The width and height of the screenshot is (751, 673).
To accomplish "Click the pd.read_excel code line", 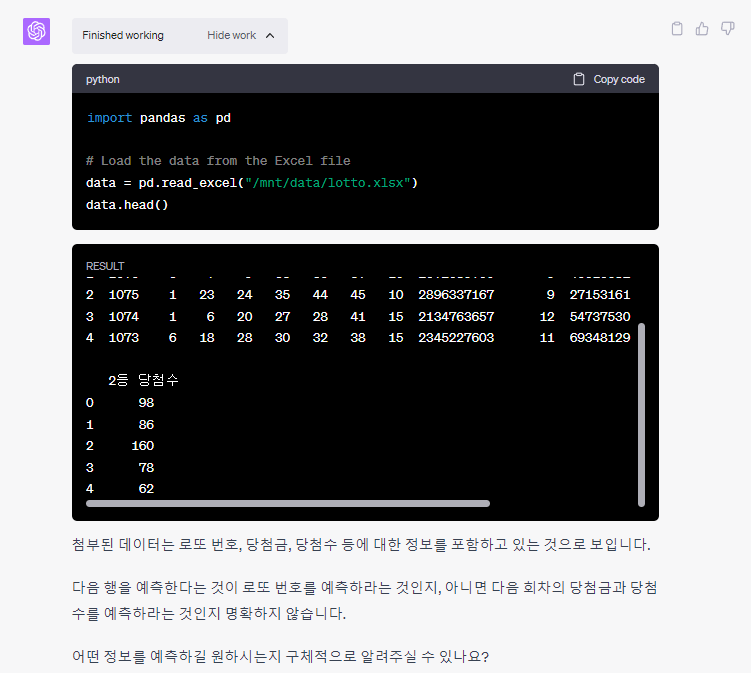I will tap(252, 183).
